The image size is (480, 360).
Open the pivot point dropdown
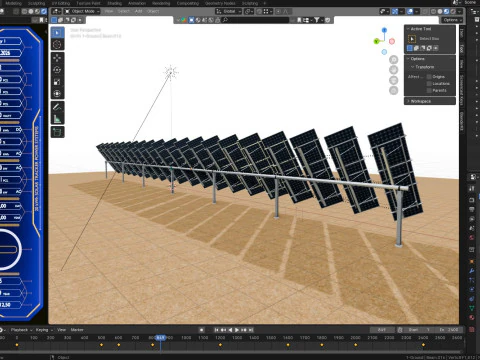[249, 11]
